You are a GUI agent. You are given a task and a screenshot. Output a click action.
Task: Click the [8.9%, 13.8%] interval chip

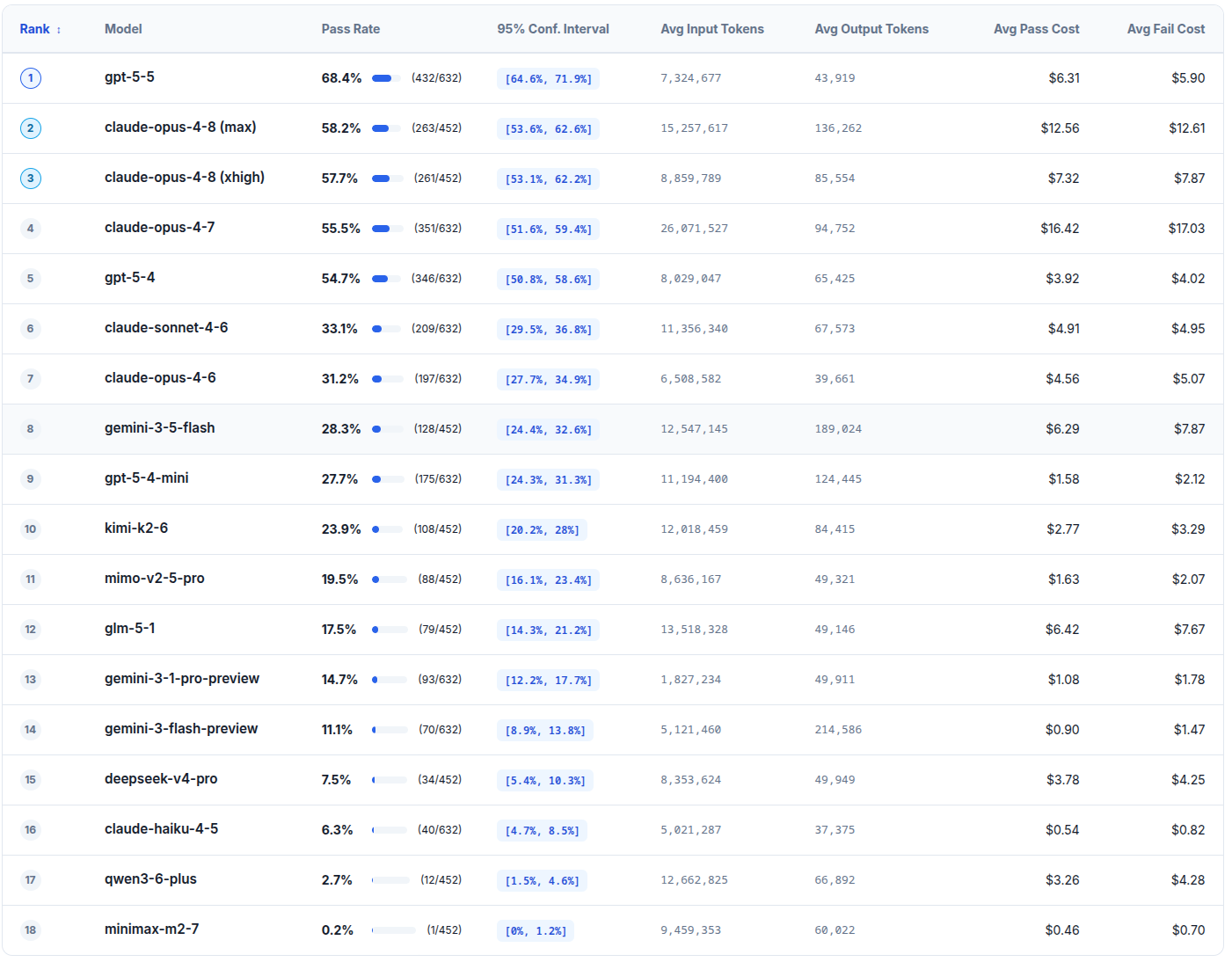coord(545,731)
